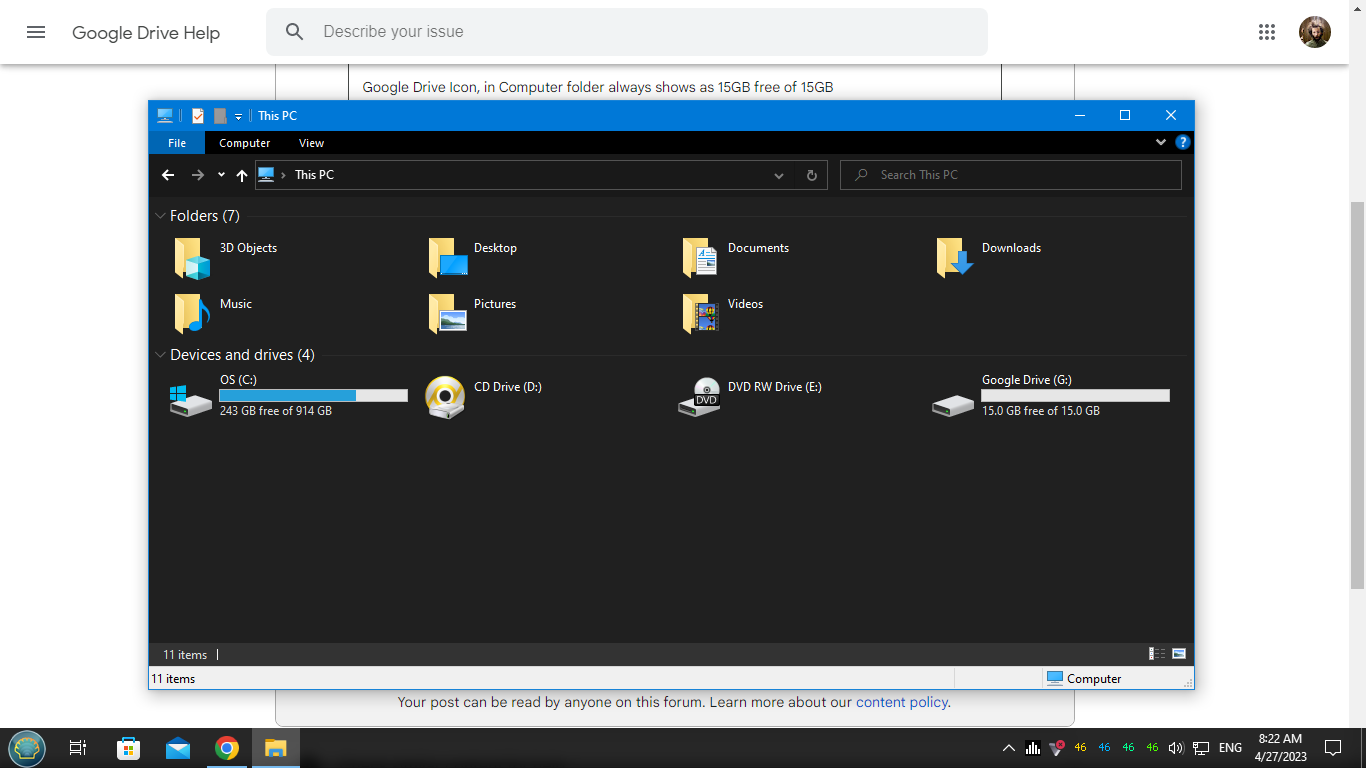This screenshot has height=768, width=1366.
Task: Switch to large icons view in Explorer
Action: tap(1179, 654)
